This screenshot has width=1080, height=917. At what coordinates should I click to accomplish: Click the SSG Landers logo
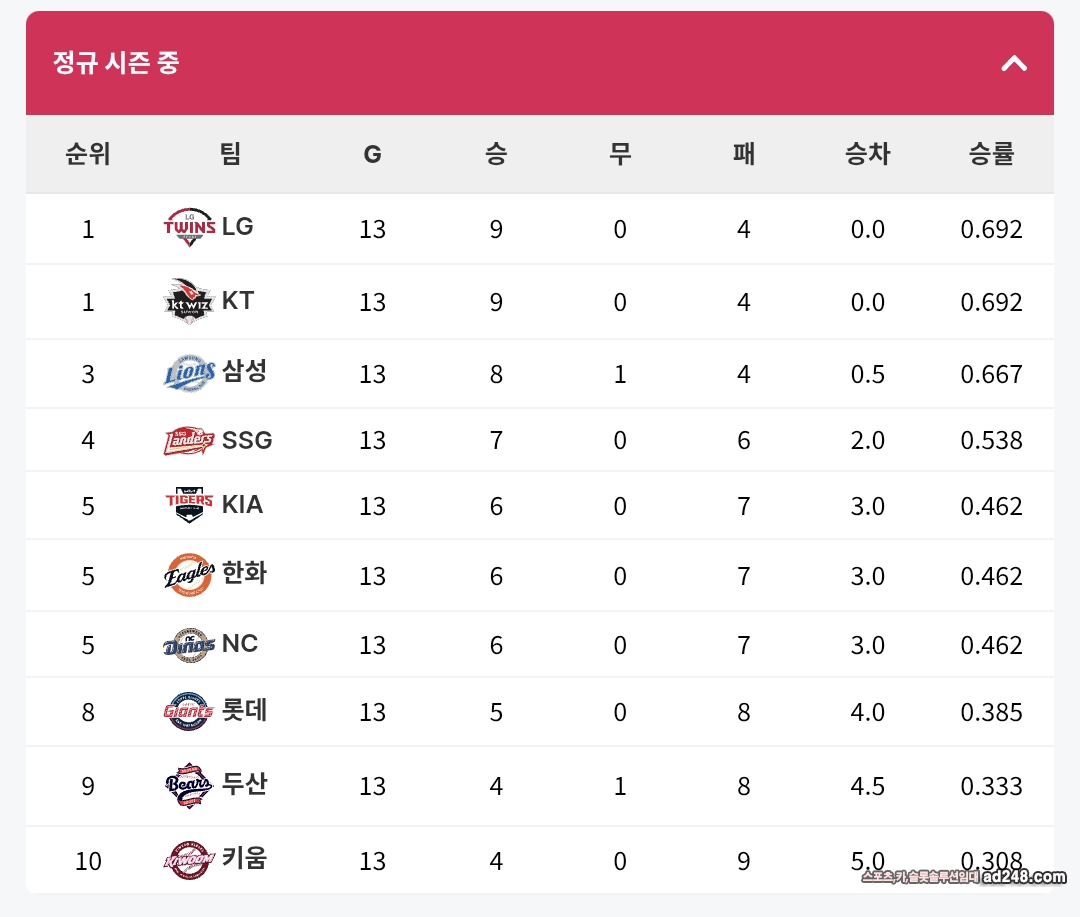pos(189,440)
